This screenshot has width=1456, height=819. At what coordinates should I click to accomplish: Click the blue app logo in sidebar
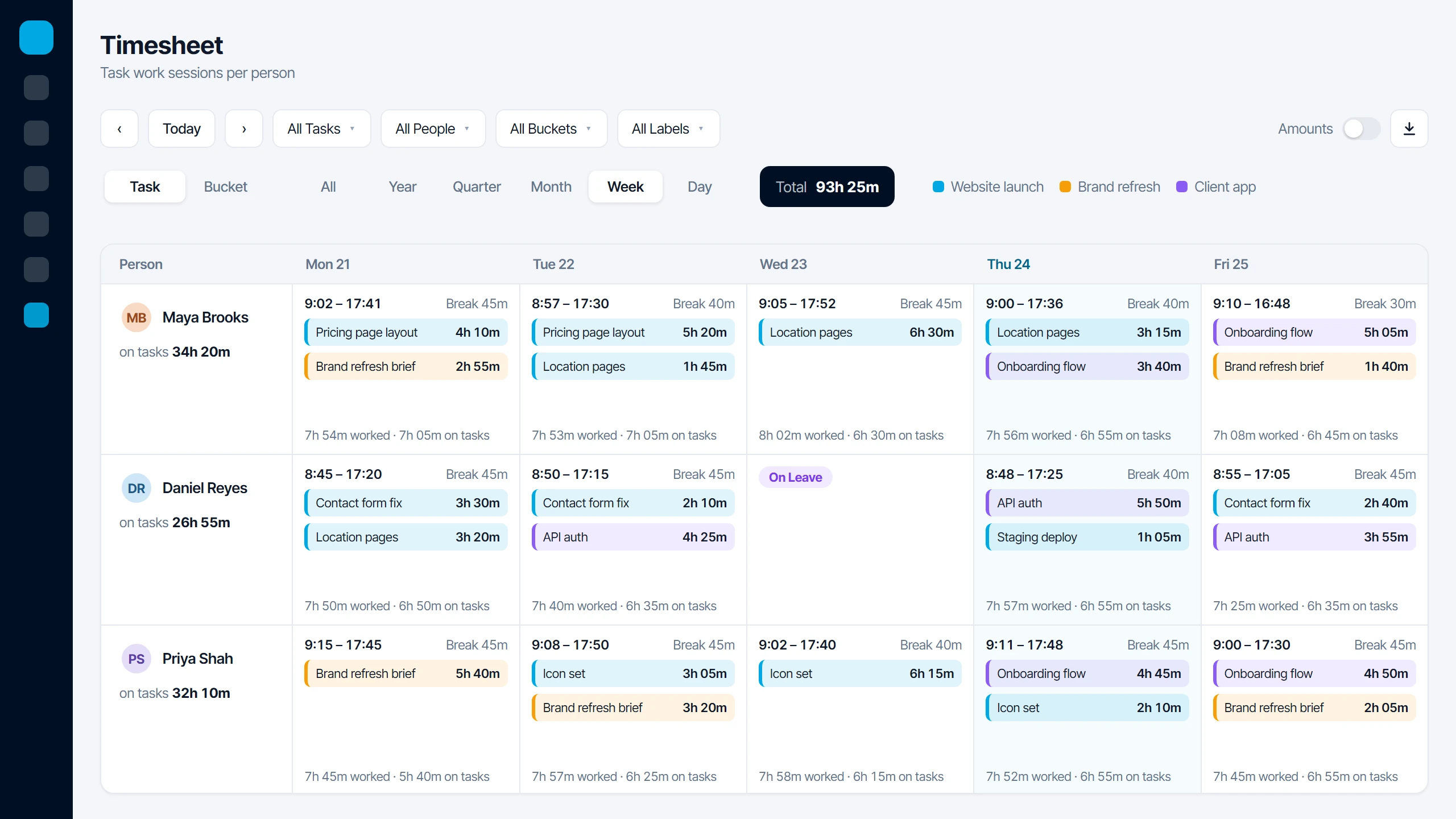coord(36,38)
